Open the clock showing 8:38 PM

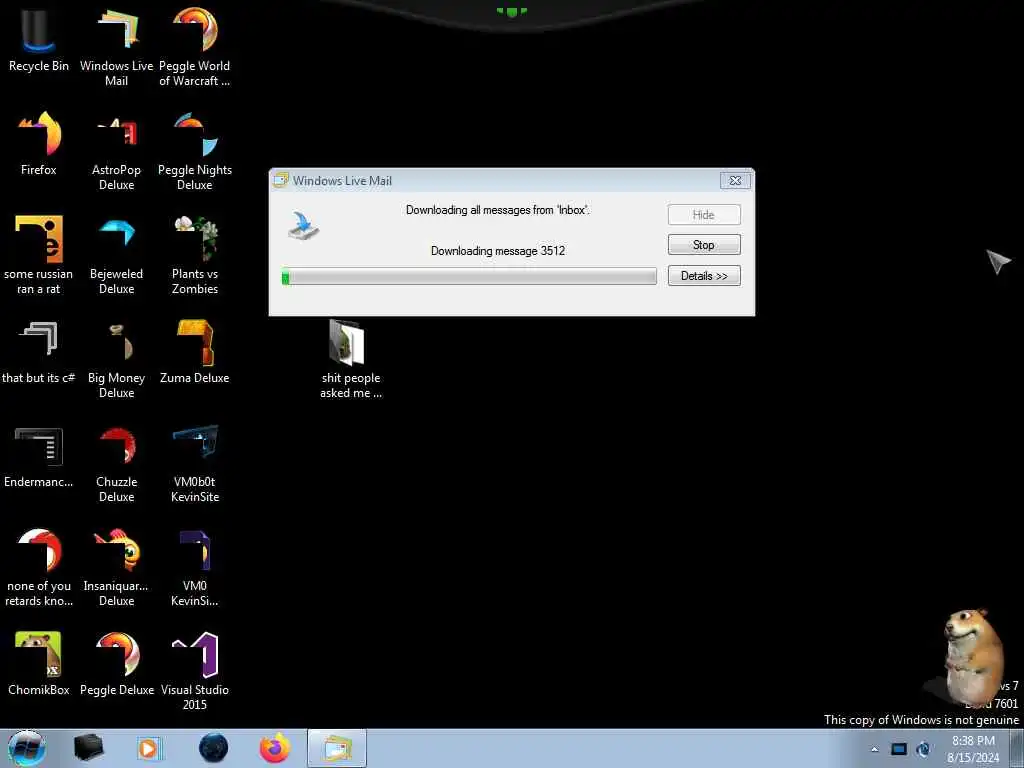[973, 749]
